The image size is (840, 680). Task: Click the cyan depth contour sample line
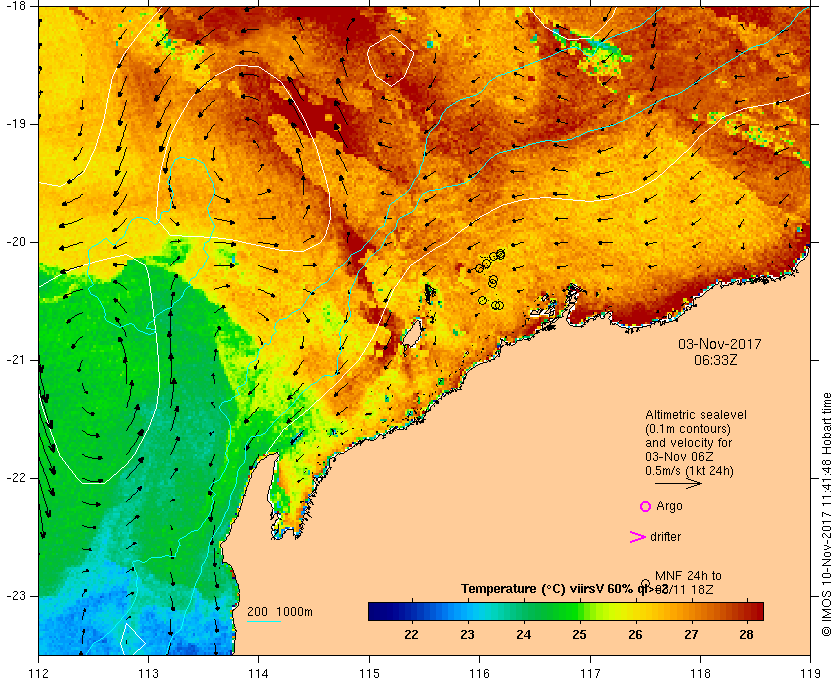[264, 622]
